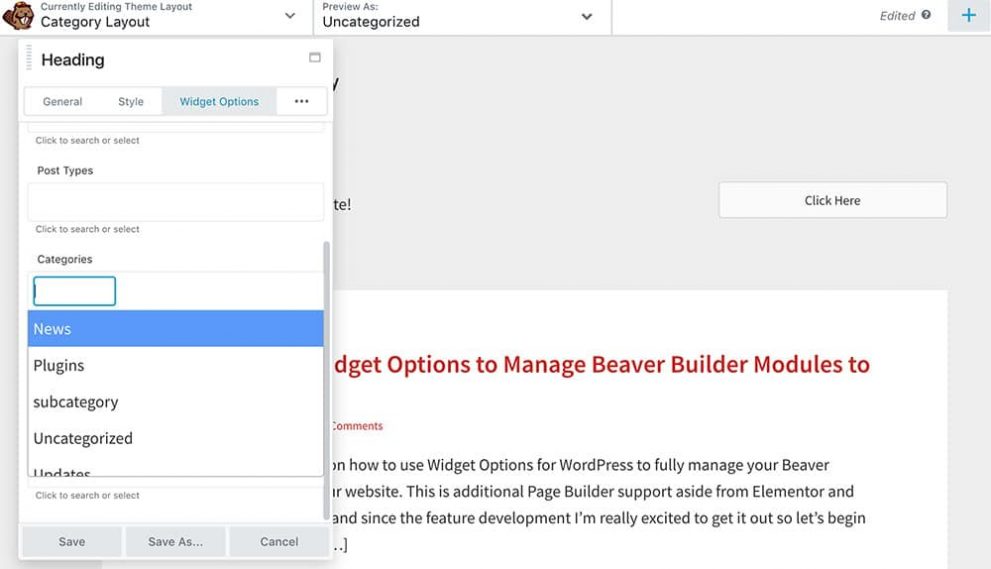The height and width of the screenshot is (569, 991).
Task: Grab the Heading panel drag handle
Action: tap(28, 58)
